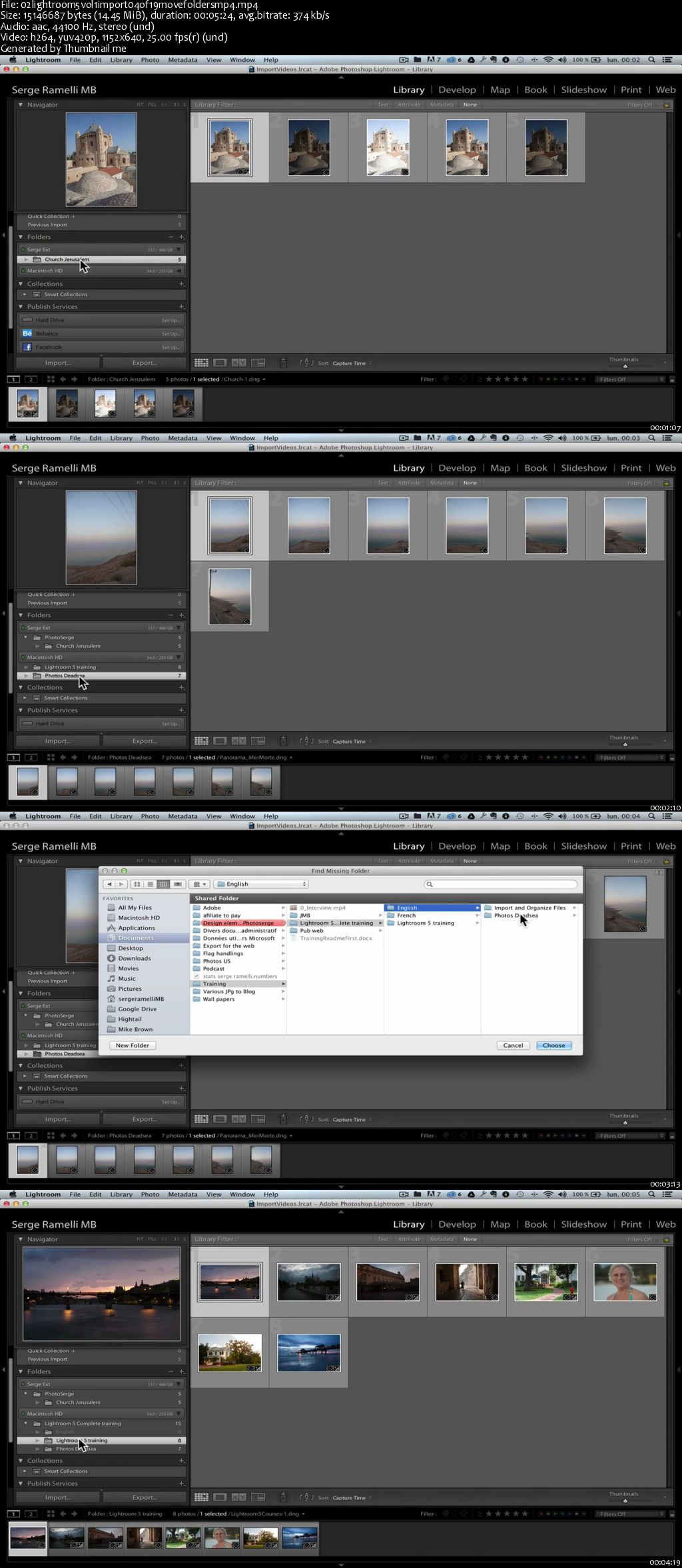Screen dimensions: 682x1568
Task: Collapse the Navigator panel in 00:01:07 frame
Action: coord(21,105)
